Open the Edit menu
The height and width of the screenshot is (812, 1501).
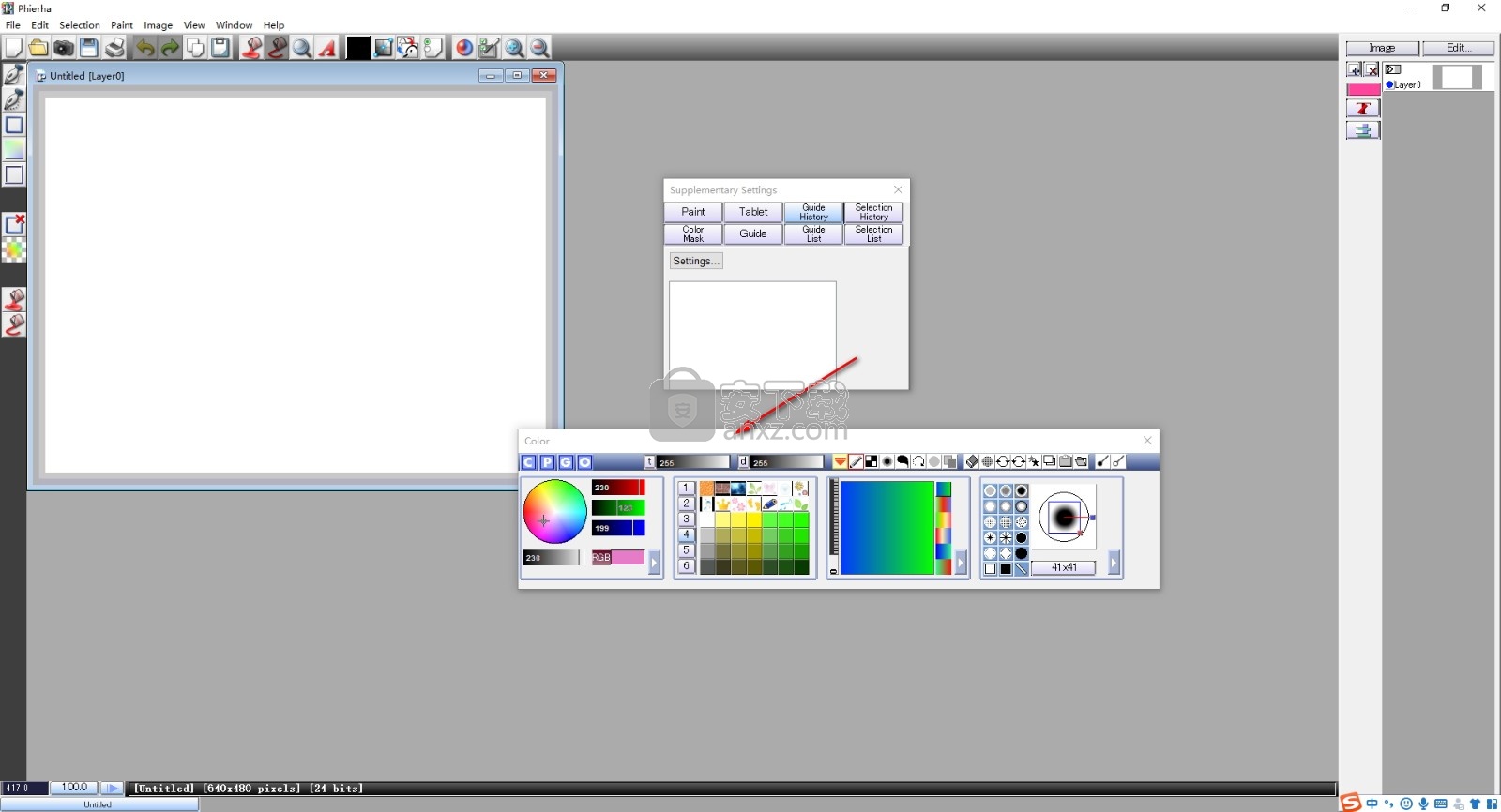tap(39, 25)
